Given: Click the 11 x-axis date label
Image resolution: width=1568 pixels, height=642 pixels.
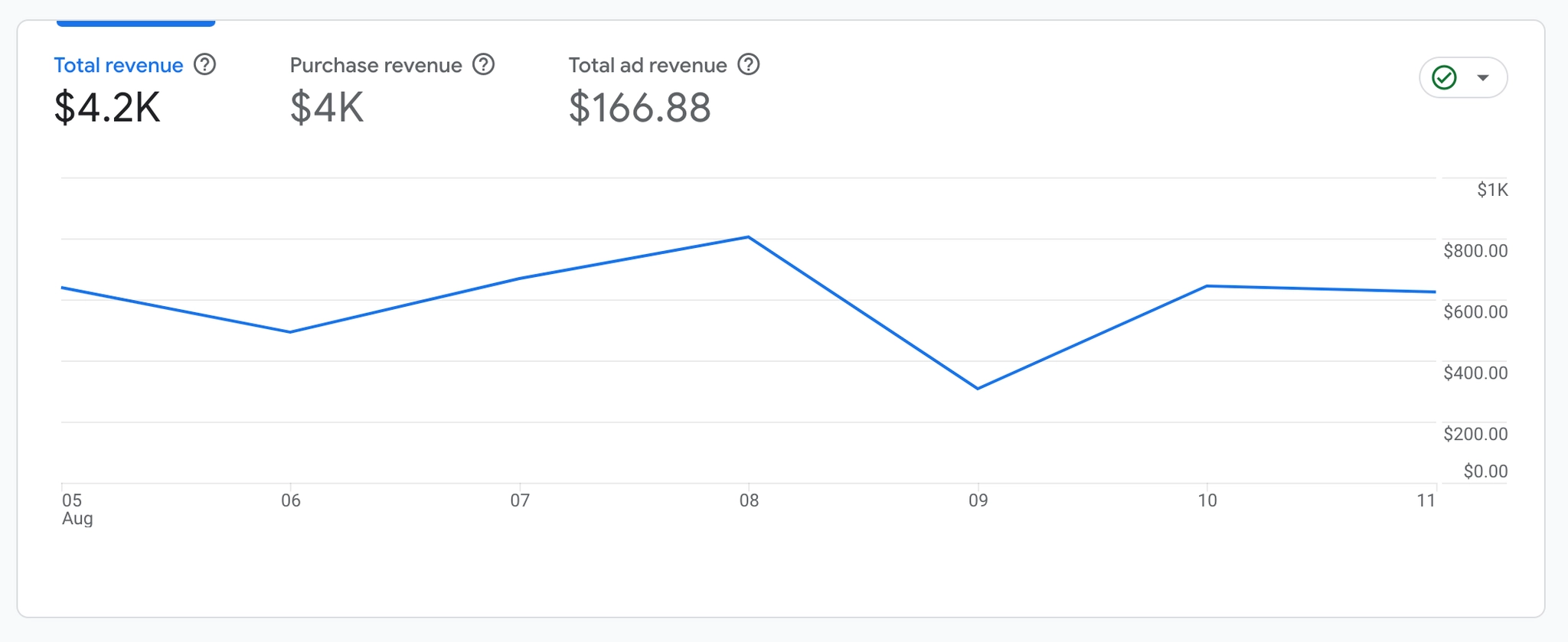Looking at the screenshot, I should (1426, 500).
